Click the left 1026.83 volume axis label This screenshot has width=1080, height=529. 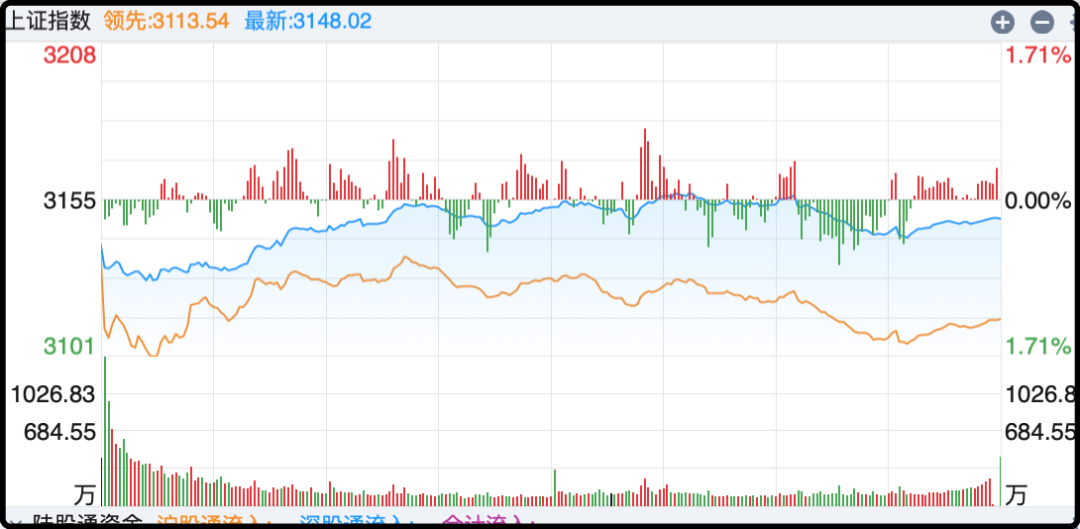click(53, 394)
